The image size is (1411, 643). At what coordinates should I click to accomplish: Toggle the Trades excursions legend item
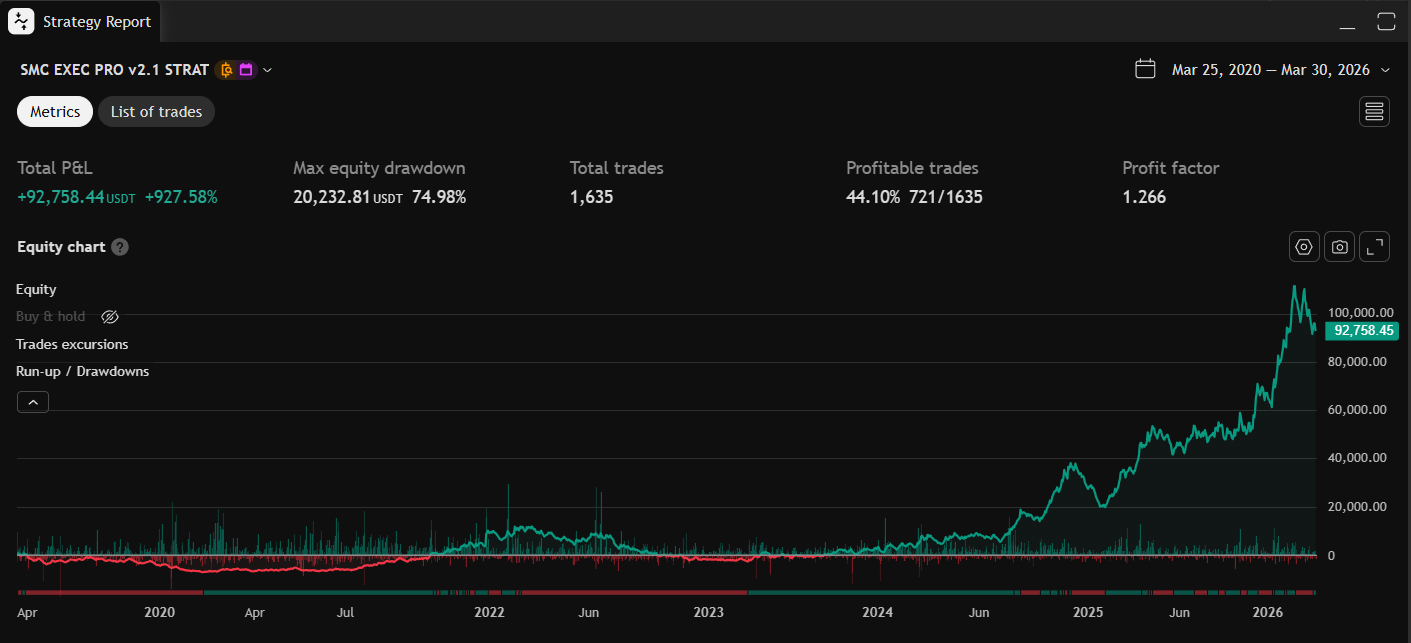[72, 344]
